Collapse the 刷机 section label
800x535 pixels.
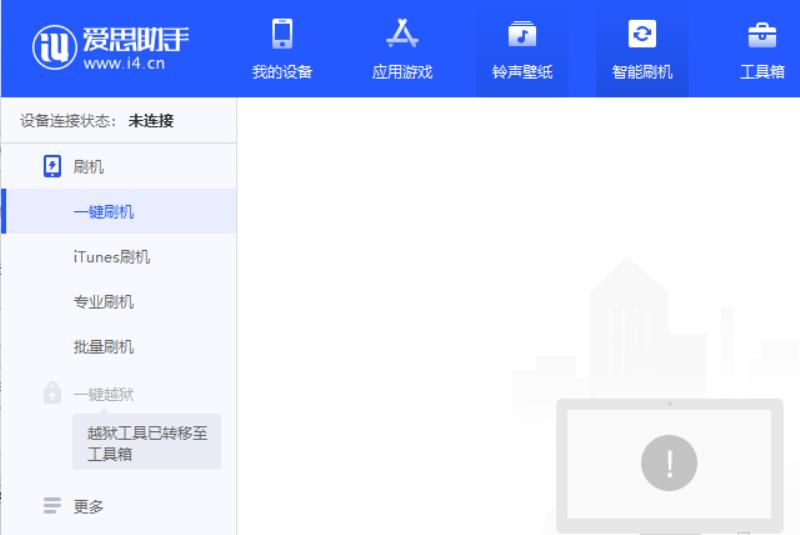click(88, 166)
